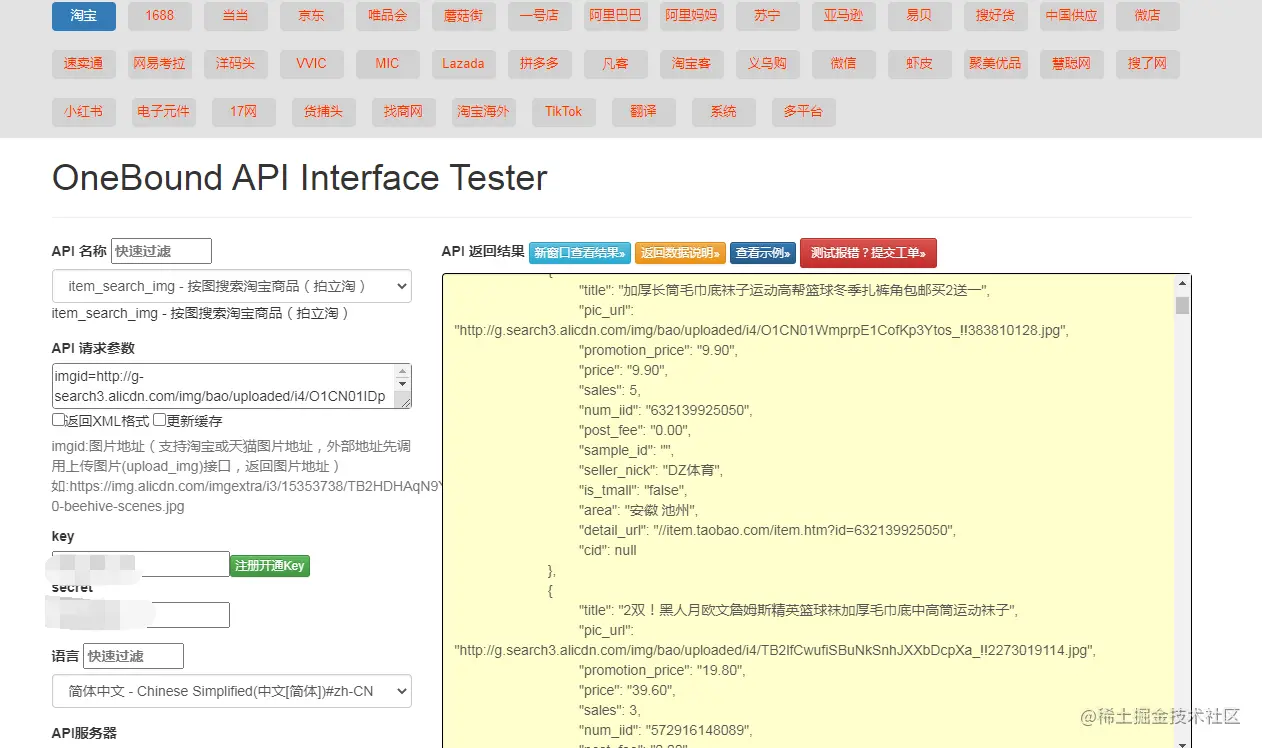Select the 义乌购 platform button
The height and width of the screenshot is (748, 1262).
767,64
